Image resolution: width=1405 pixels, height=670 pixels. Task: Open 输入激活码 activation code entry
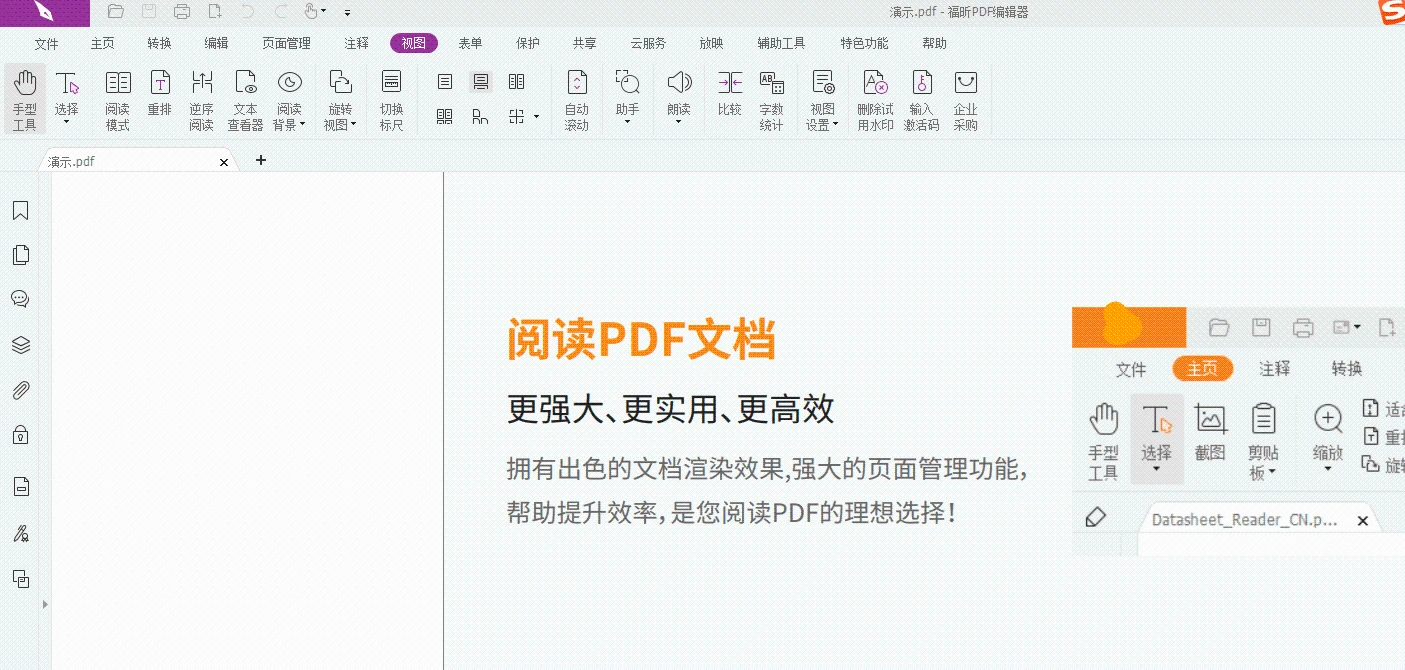point(922,101)
